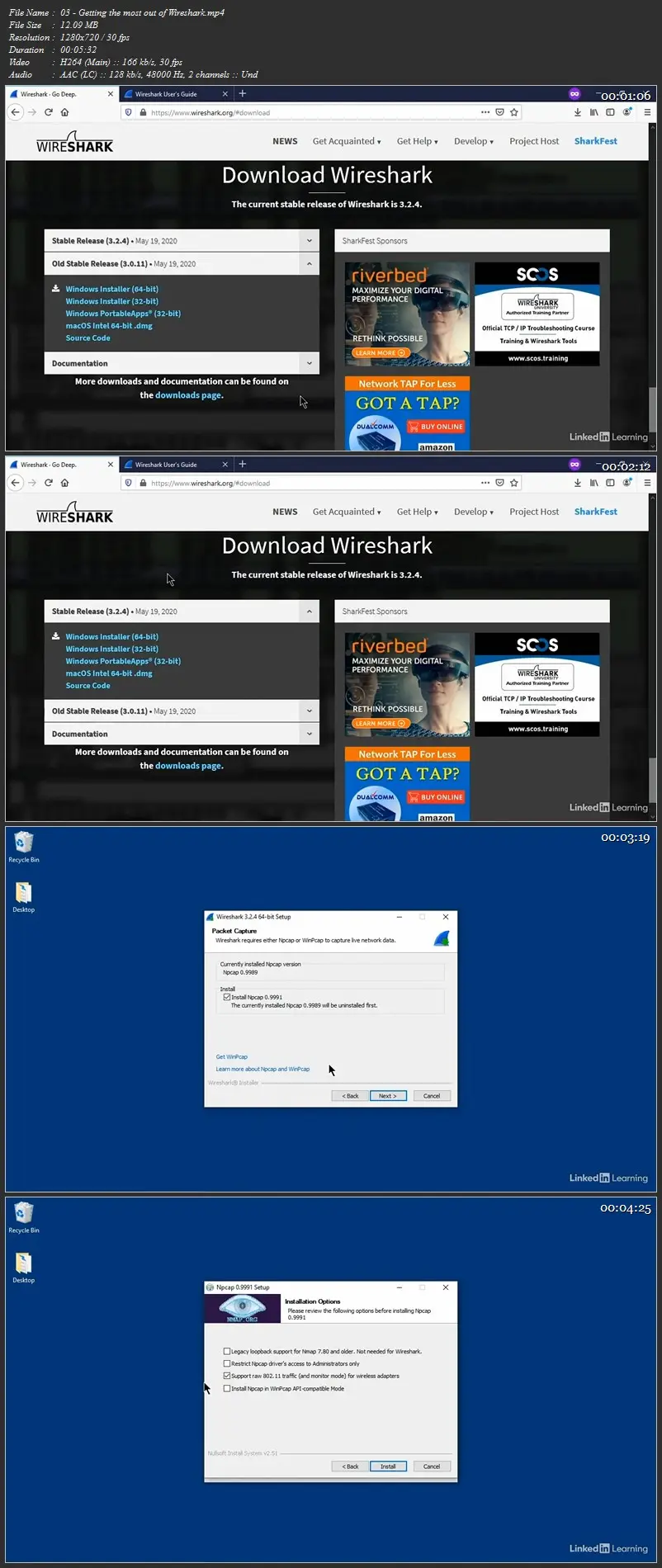Check Restrict Npcap driver's access to Administrators
The width and height of the screenshot is (662, 1568).
pos(227,1363)
